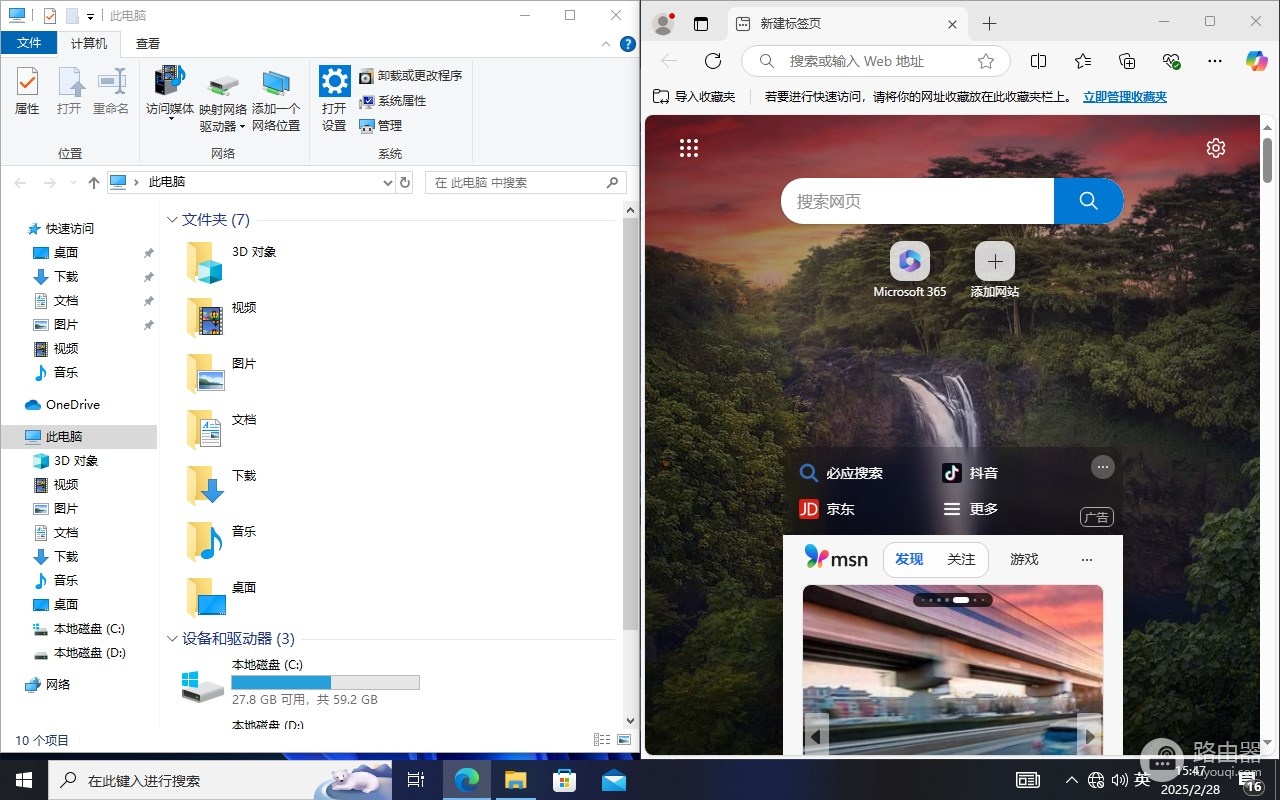Click the Edge page vertical scrollbar
Image resolution: width=1280 pixels, height=800 pixels.
[1267, 161]
